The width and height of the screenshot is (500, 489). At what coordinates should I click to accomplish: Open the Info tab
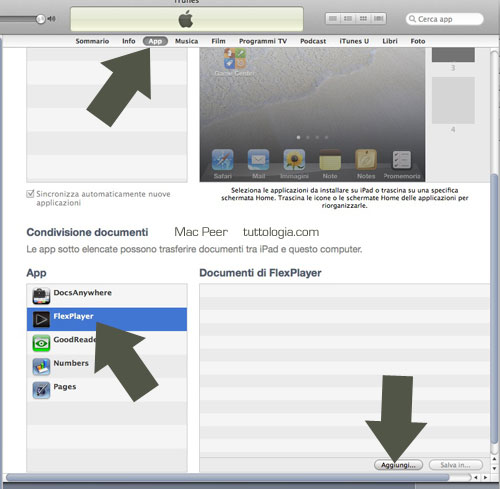point(129,41)
